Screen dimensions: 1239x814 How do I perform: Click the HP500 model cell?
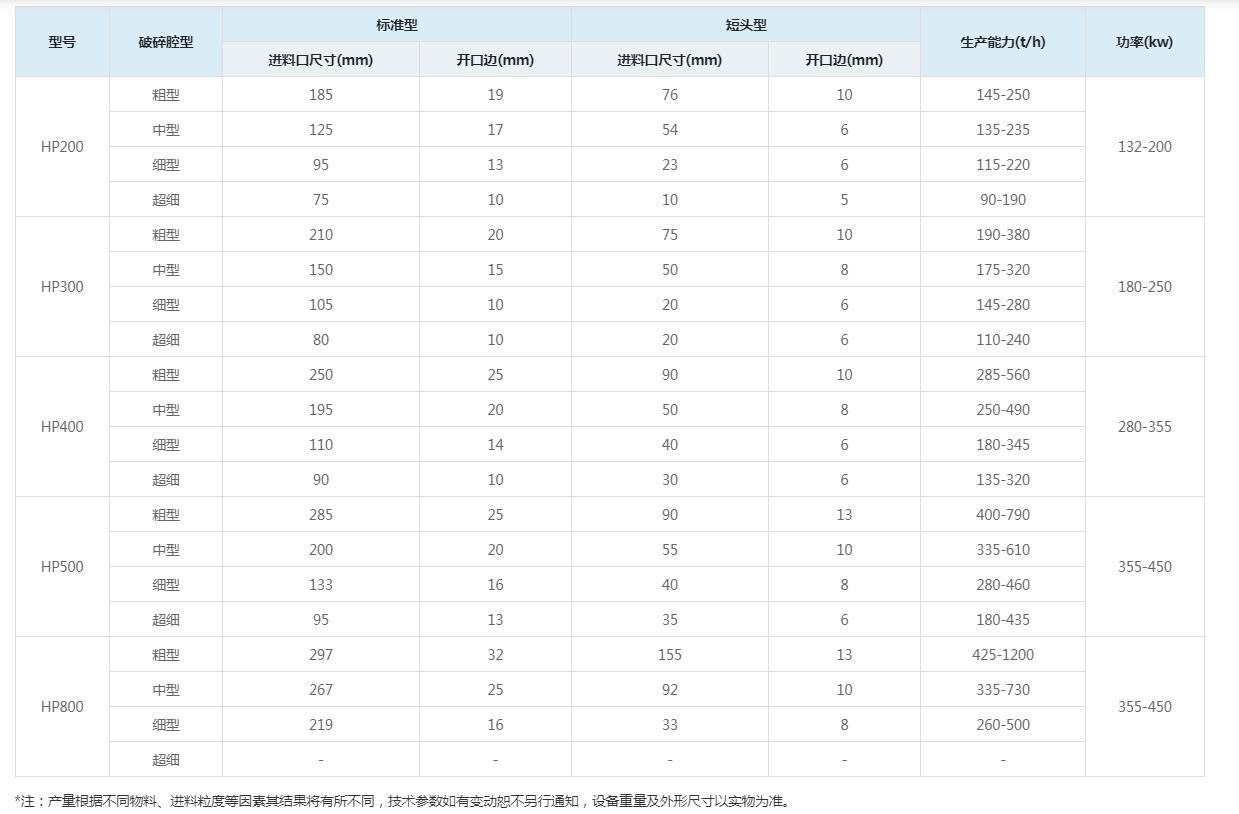[x=62, y=567]
